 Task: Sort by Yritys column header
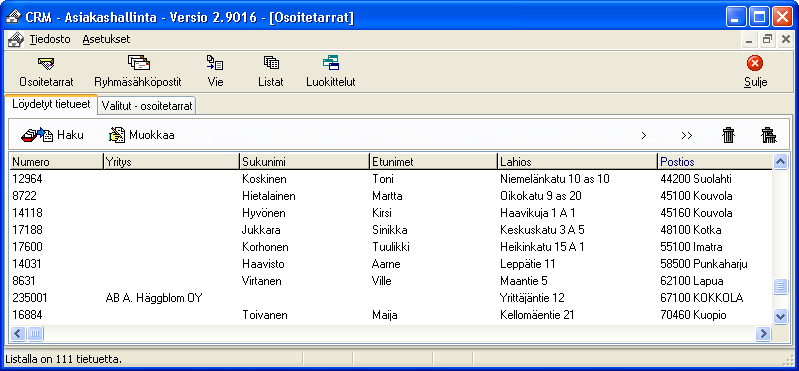(x=171, y=162)
